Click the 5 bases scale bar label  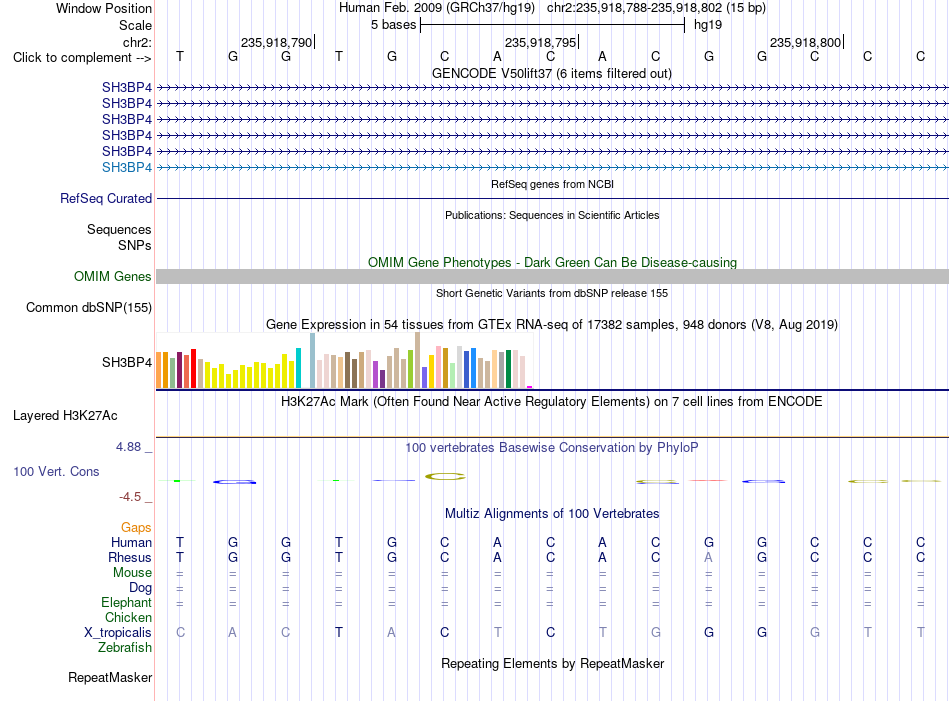click(x=393, y=25)
